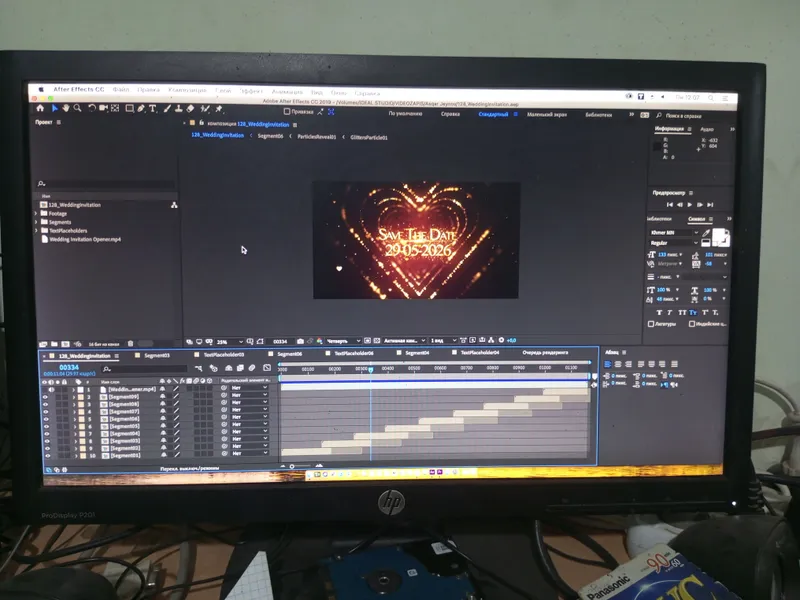
Task: Hide layer Segment03 with its eye
Action: click(47, 441)
